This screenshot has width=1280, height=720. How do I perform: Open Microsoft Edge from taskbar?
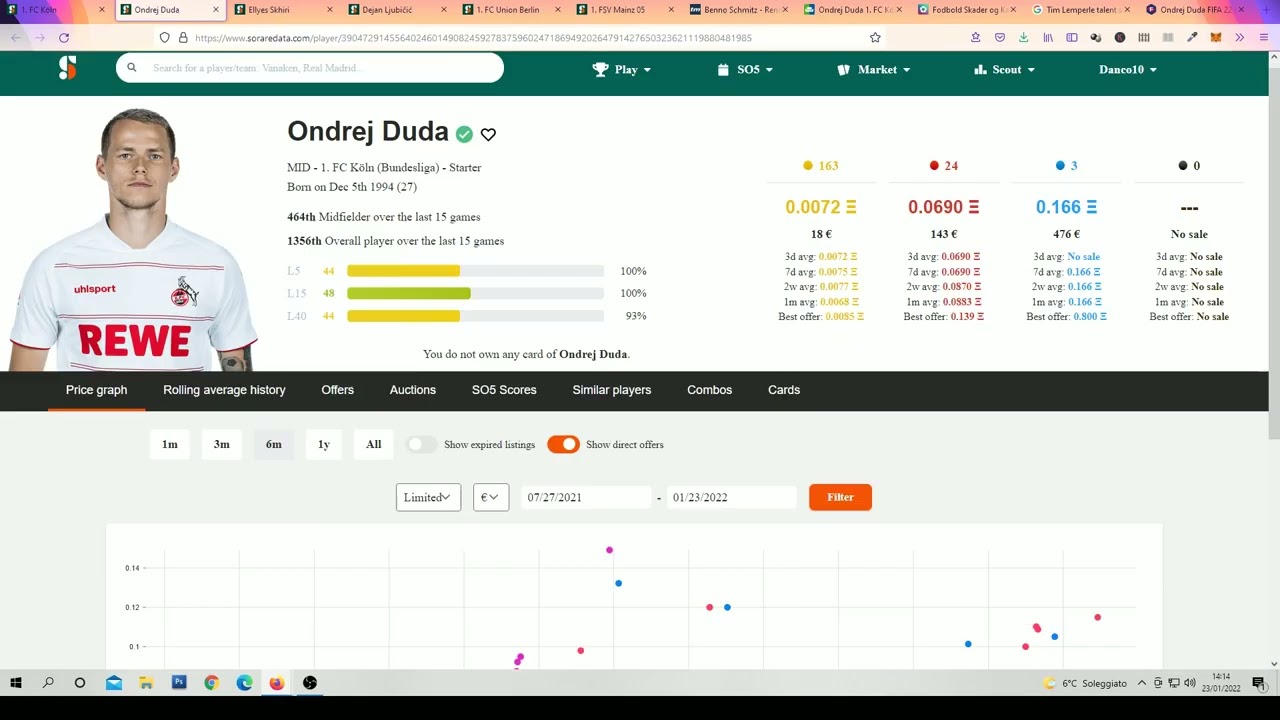click(245, 683)
